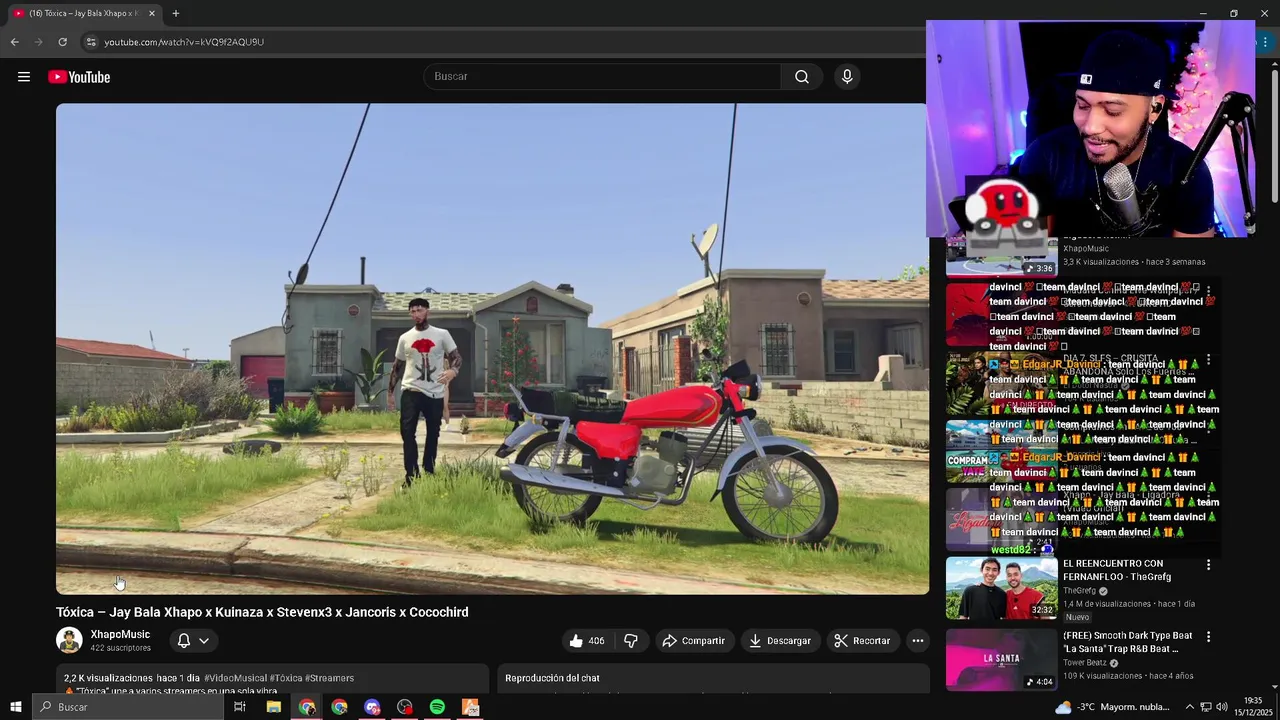
Task: Click the Descargar download button
Action: (780, 640)
